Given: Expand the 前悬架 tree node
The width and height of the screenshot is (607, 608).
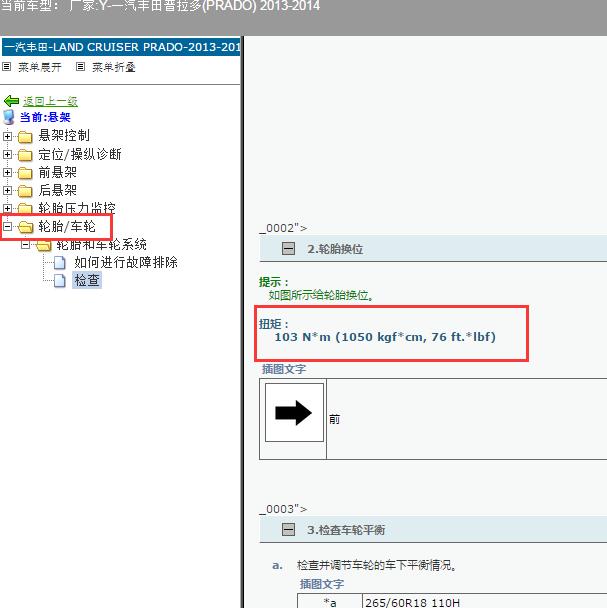Looking at the screenshot, I should pos(7,173).
